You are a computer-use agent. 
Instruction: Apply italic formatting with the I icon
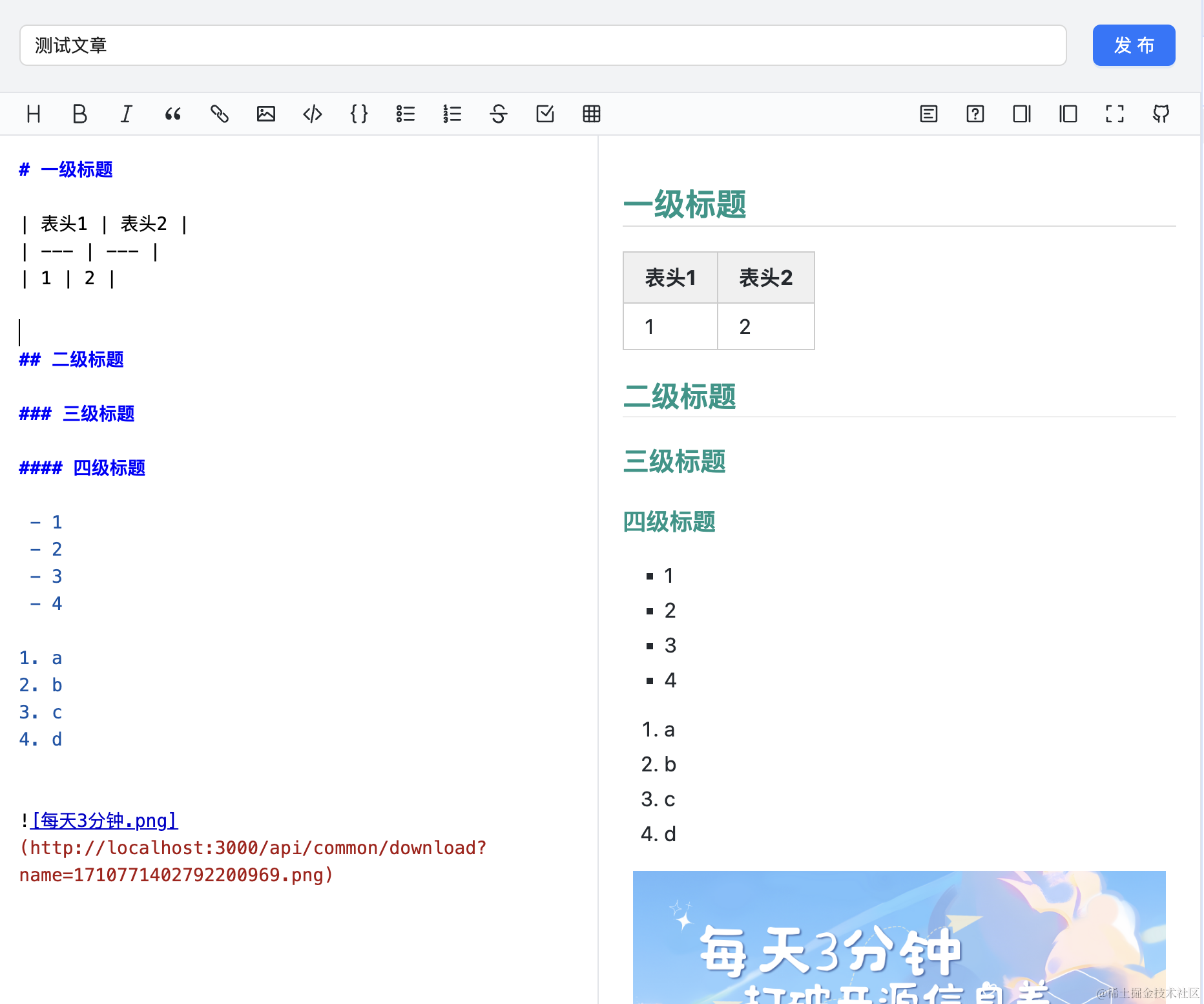(x=127, y=114)
